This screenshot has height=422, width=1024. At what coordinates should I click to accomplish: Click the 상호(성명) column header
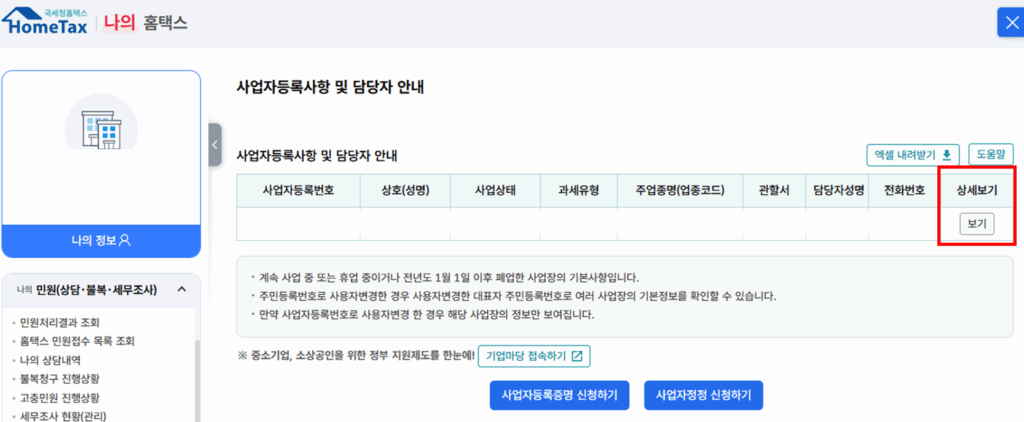(x=406, y=190)
